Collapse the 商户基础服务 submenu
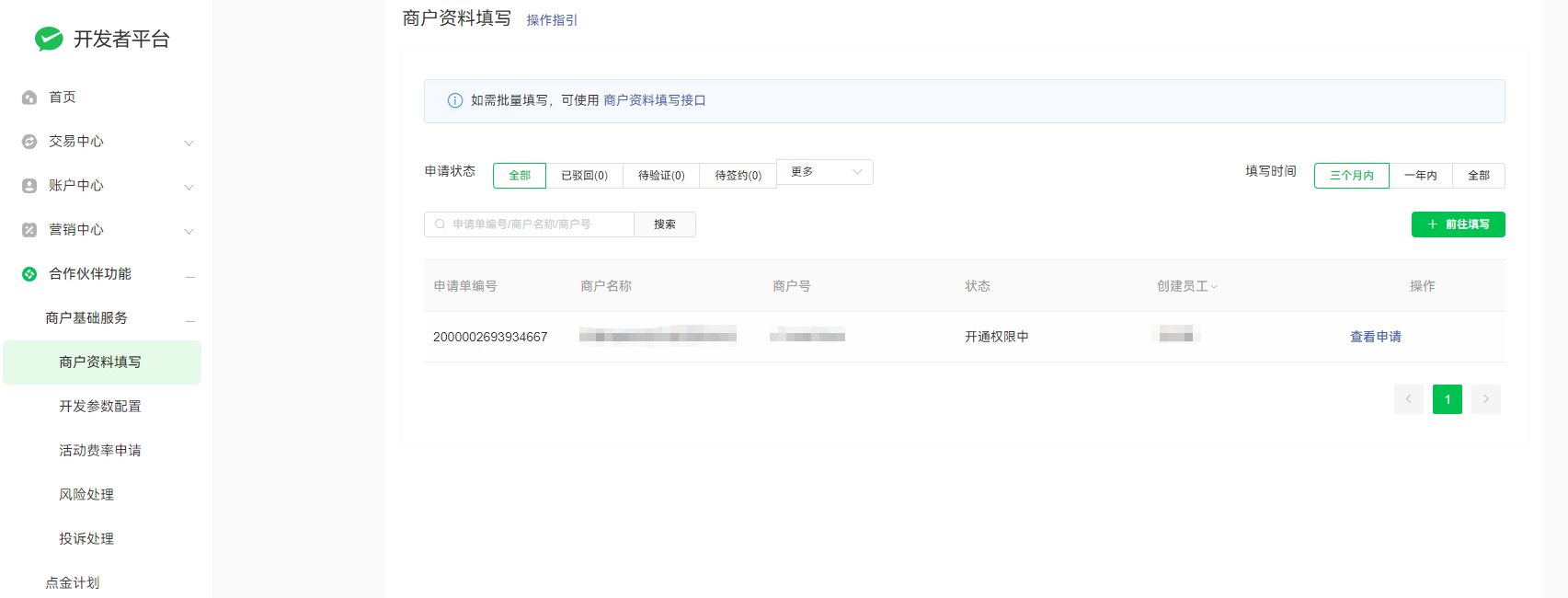This screenshot has height=598, width=1568. (x=190, y=319)
